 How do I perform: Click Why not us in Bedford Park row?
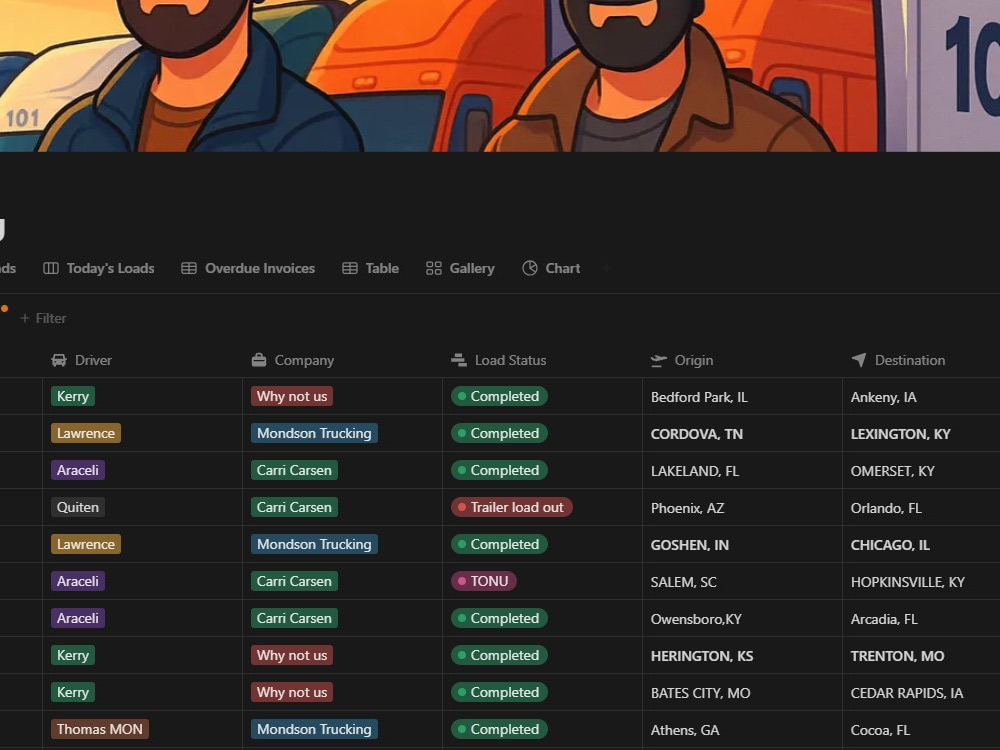tap(291, 396)
